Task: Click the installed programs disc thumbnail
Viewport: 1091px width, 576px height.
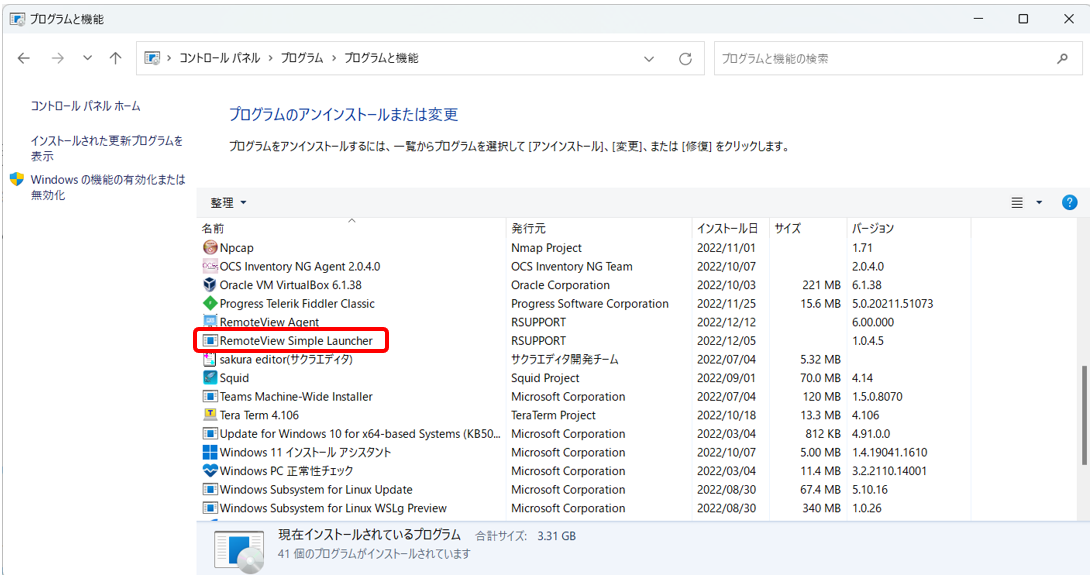Action: pos(239,552)
